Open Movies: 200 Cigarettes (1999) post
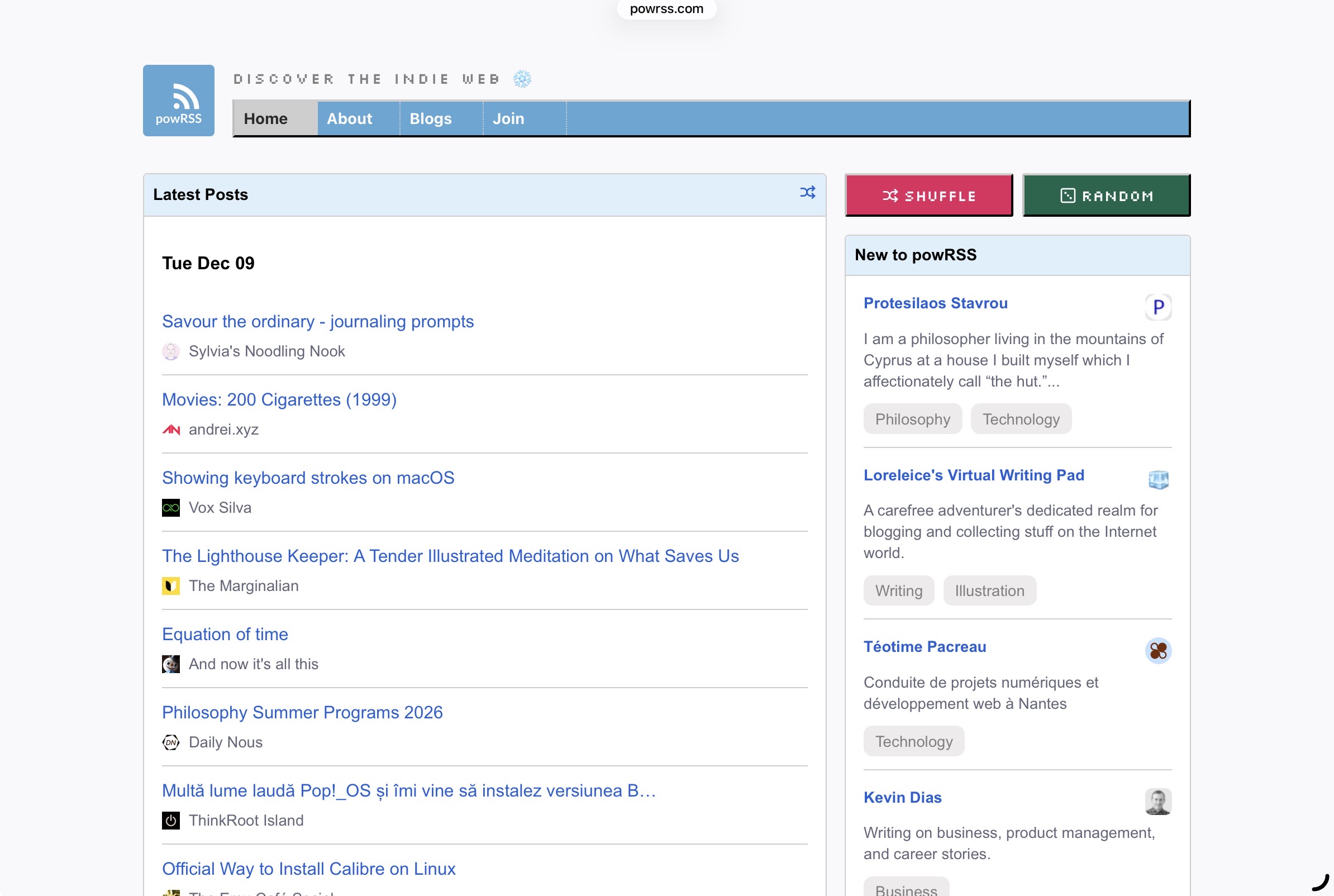 click(279, 399)
